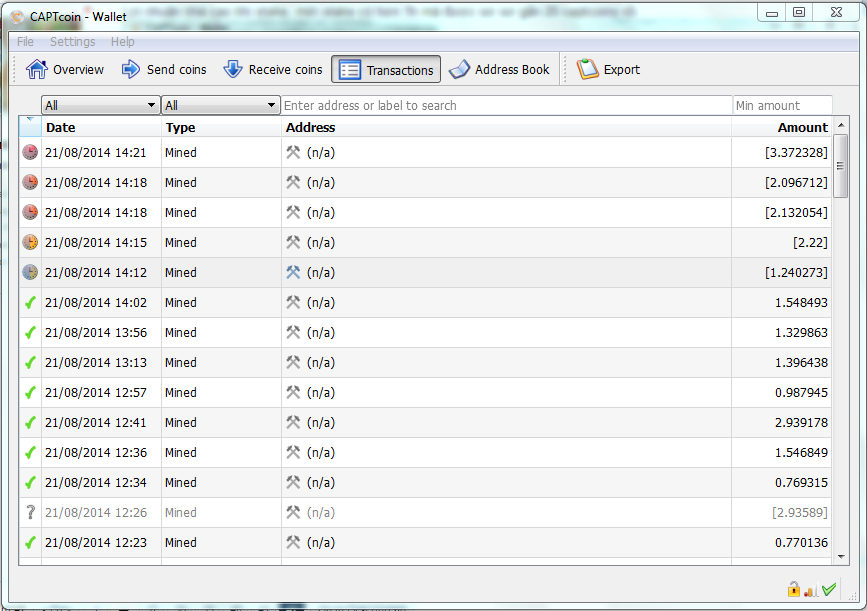Open the Transactions tab
The image size is (867, 611).
click(x=386, y=70)
